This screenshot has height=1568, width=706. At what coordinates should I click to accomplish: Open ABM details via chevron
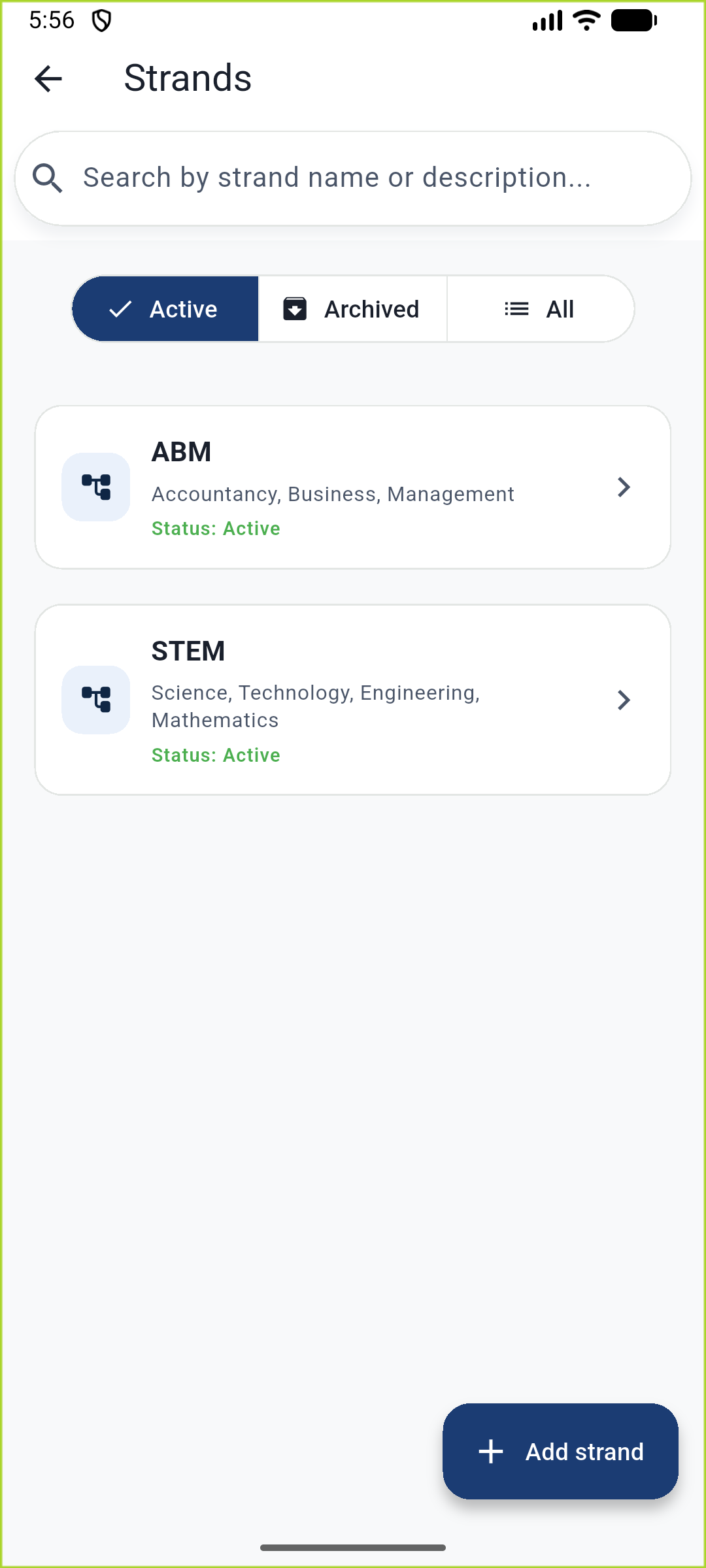point(624,487)
